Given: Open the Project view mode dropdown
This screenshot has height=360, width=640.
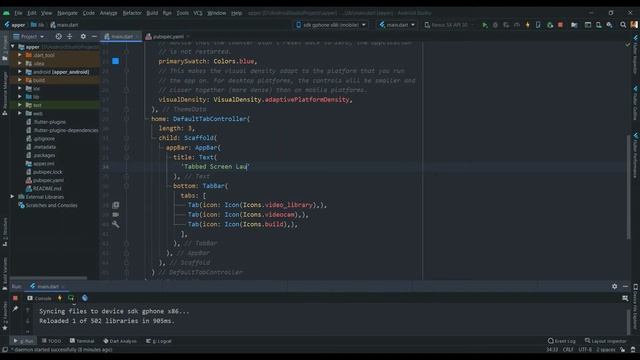Looking at the screenshot, I should [x=29, y=36].
